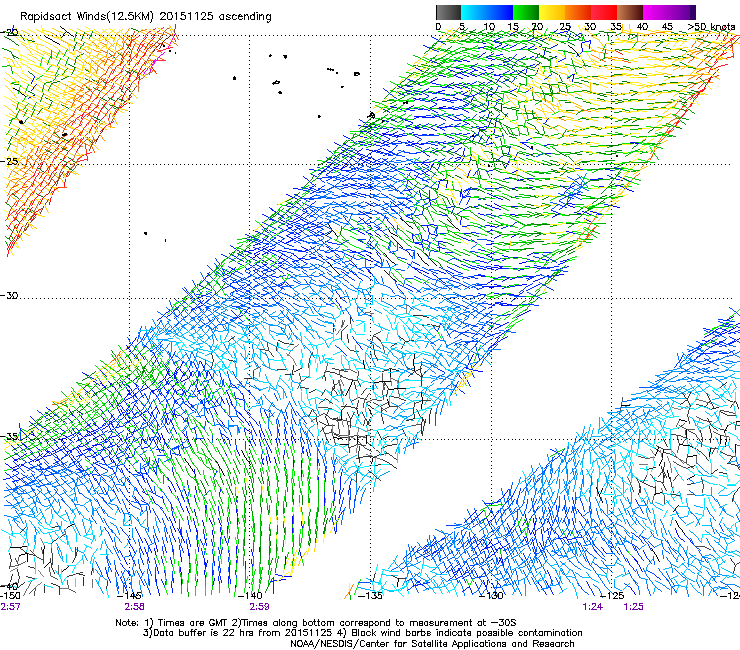740x650 pixels.
Task: Click the purple time label '2:59'
Action: click(x=259, y=607)
